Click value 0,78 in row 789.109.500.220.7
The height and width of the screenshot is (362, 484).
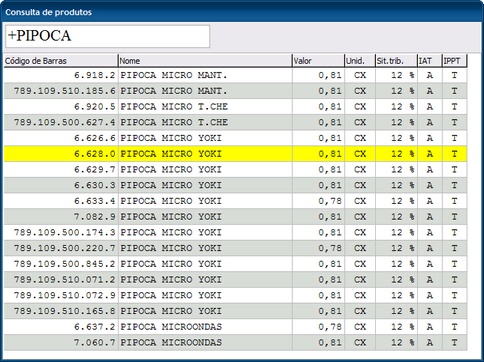[x=330, y=248]
